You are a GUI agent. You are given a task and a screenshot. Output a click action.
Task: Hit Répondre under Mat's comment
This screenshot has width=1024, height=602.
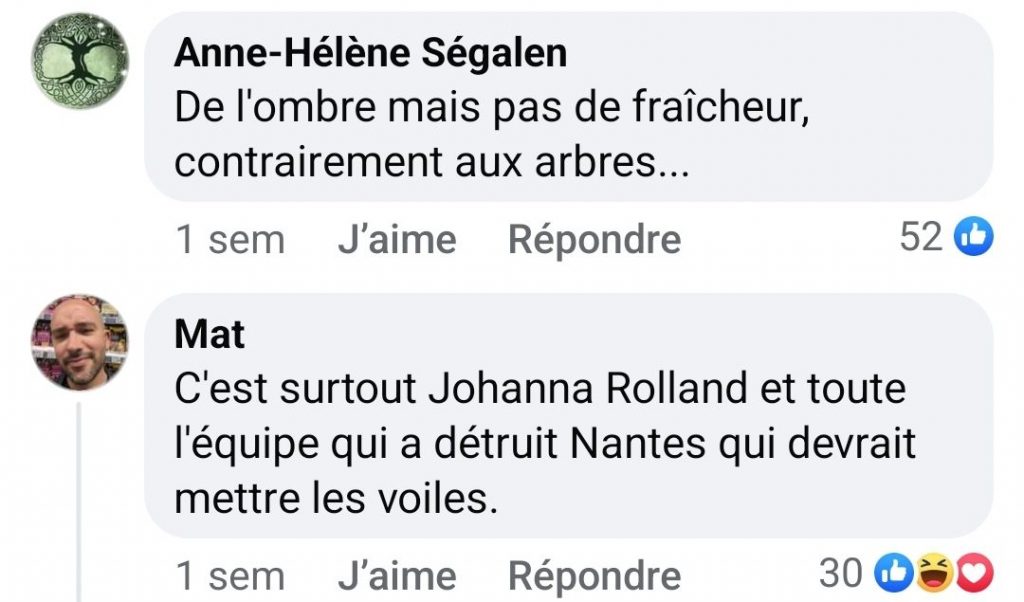click(x=594, y=576)
